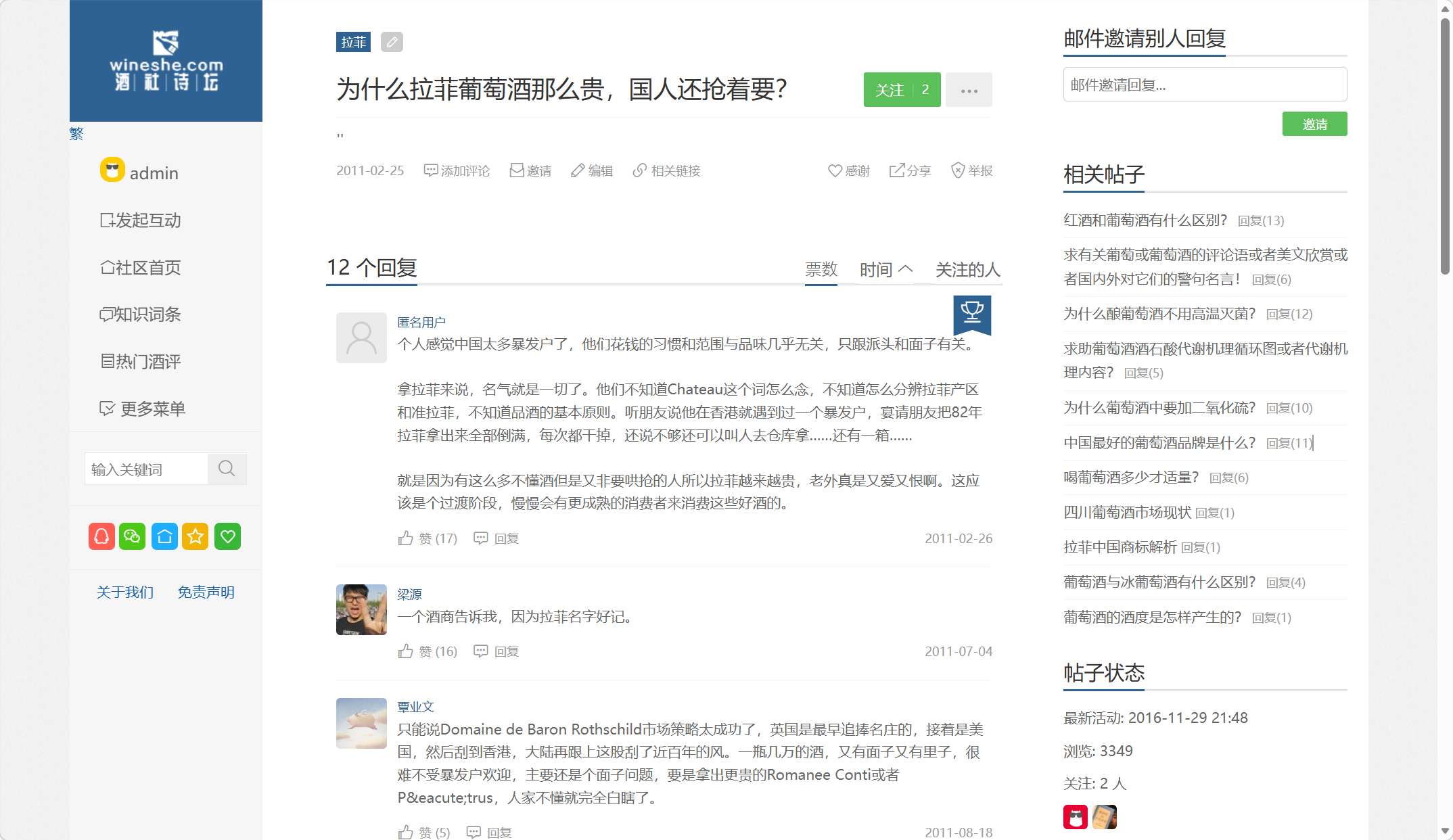This screenshot has width=1453, height=840.
Task: Click the green heart icon in sidebar
Action: pos(227,536)
